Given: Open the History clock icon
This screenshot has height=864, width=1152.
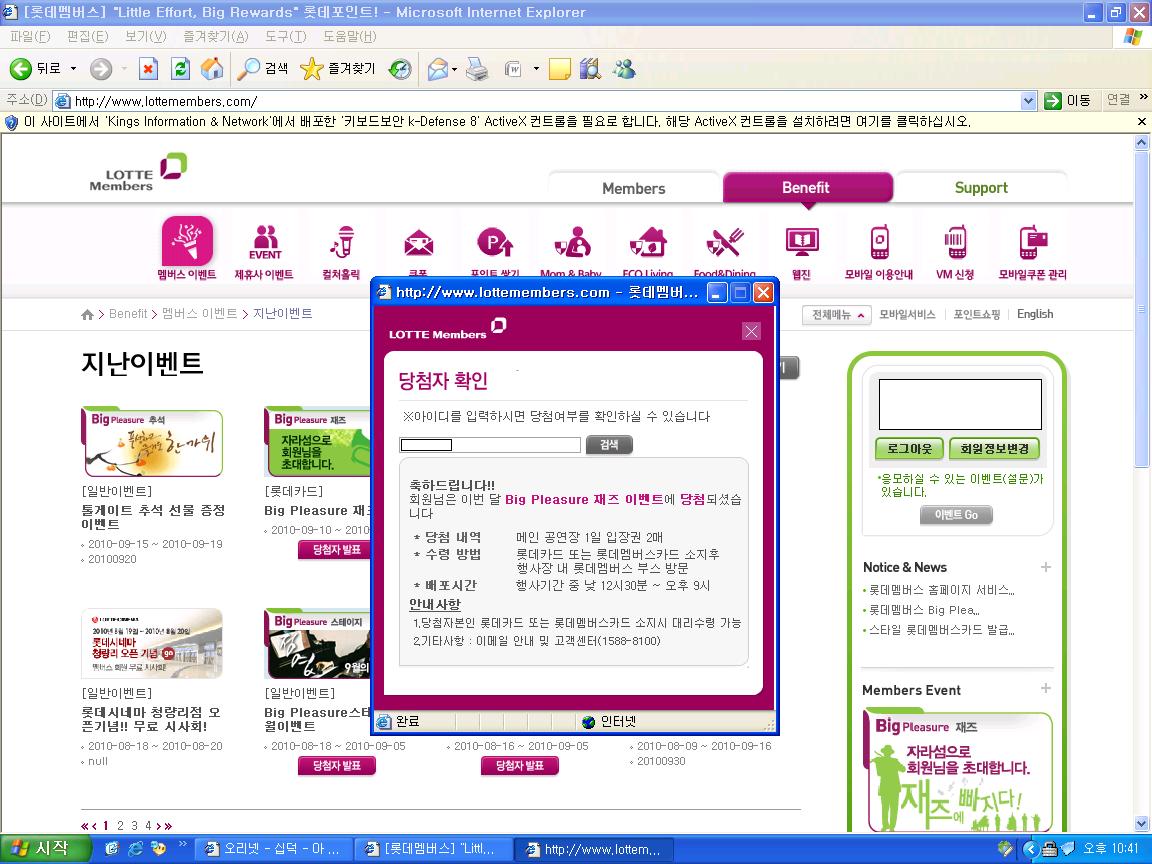Looking at the screenshot, I should point(400,69).
